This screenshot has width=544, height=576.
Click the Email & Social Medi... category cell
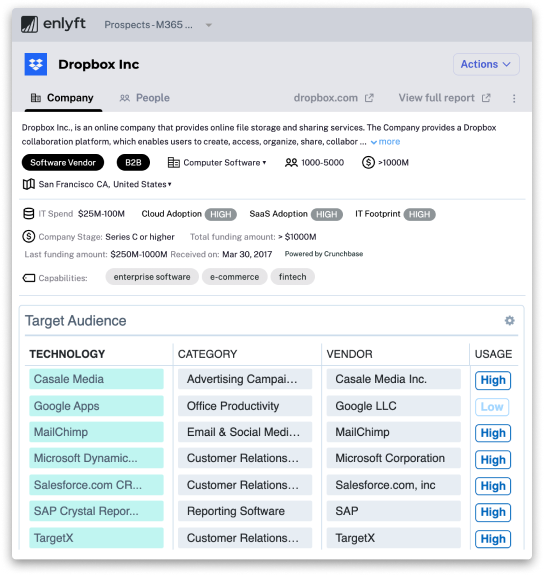point(245,432)
